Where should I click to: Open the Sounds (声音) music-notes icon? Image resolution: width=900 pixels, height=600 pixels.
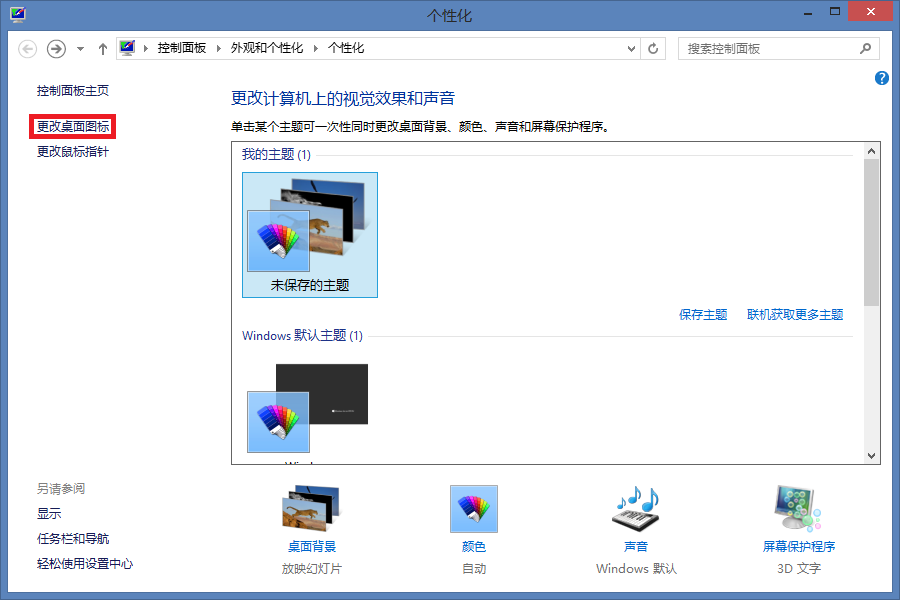[x=637, y=508]
